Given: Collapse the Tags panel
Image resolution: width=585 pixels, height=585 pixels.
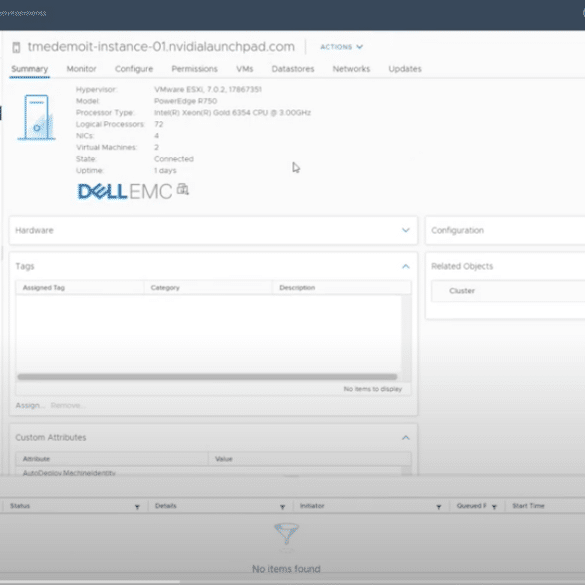Looking at the screenshot, I should (406, 266).
